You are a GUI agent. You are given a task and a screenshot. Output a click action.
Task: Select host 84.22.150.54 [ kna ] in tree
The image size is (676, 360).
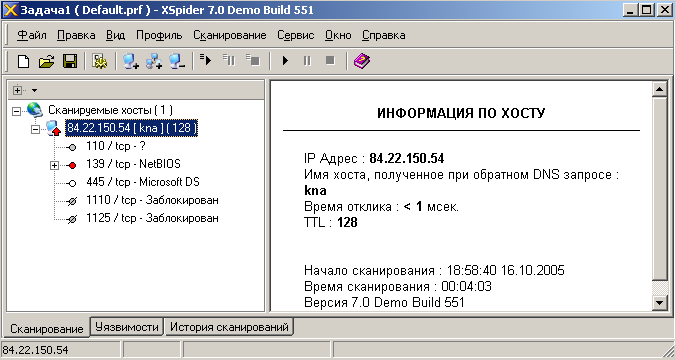(131, 128)
